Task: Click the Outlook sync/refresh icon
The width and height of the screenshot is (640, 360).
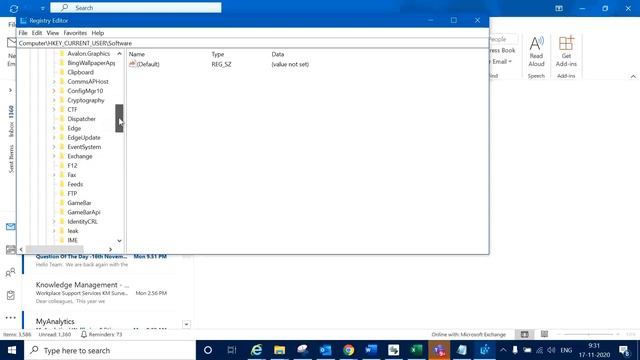Action: (13, 8)
